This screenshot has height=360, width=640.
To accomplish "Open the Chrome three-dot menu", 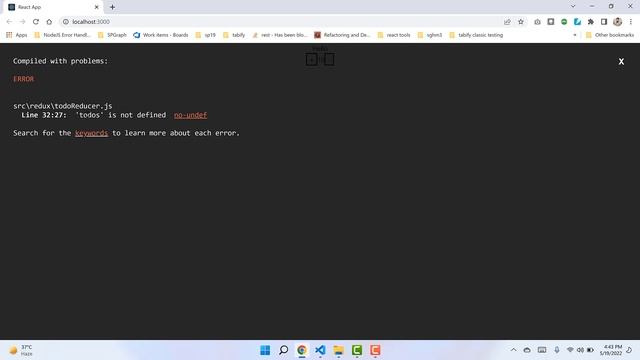I will pos(631,22).
